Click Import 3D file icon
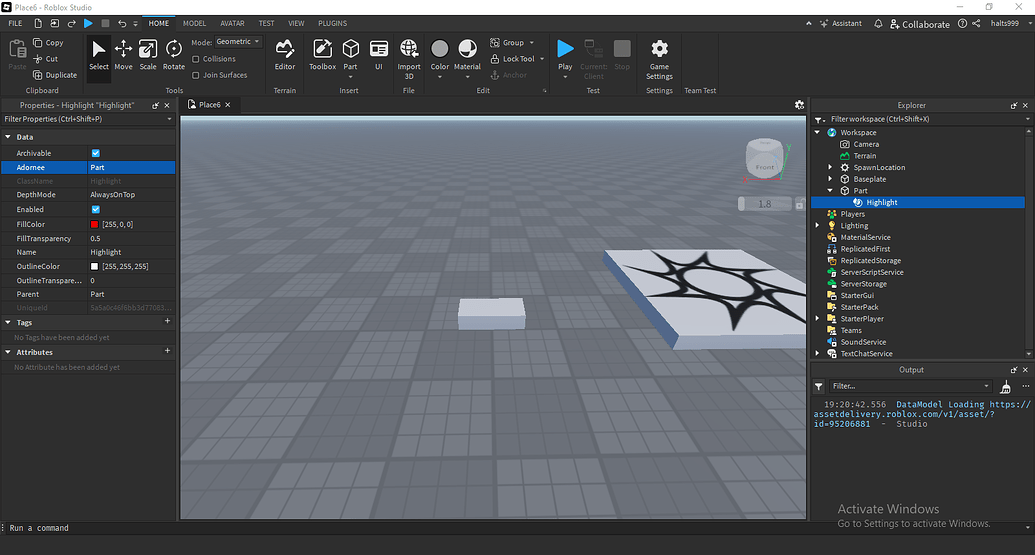This screenshot has width=1035, height=555. [x=409, y=58]
